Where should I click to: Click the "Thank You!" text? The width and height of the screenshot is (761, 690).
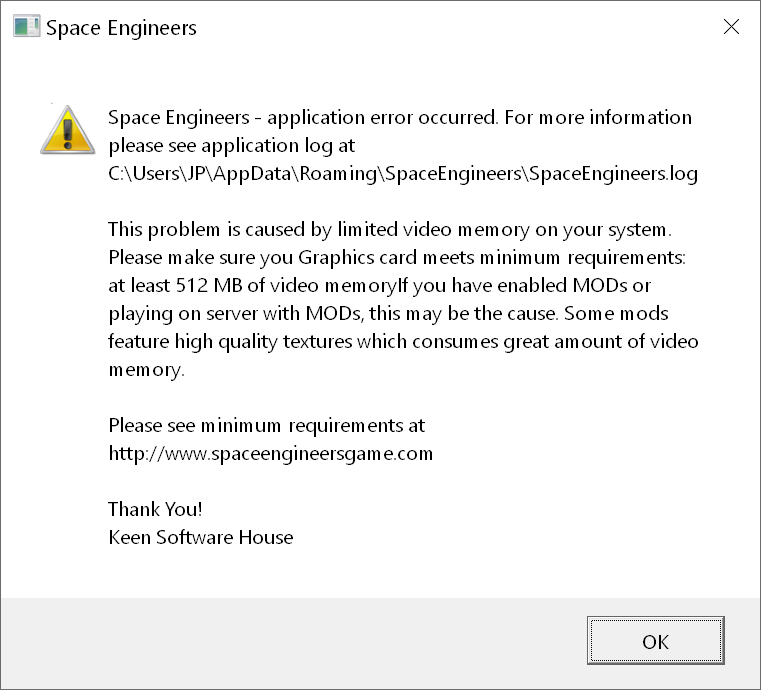tap(155, 509)
